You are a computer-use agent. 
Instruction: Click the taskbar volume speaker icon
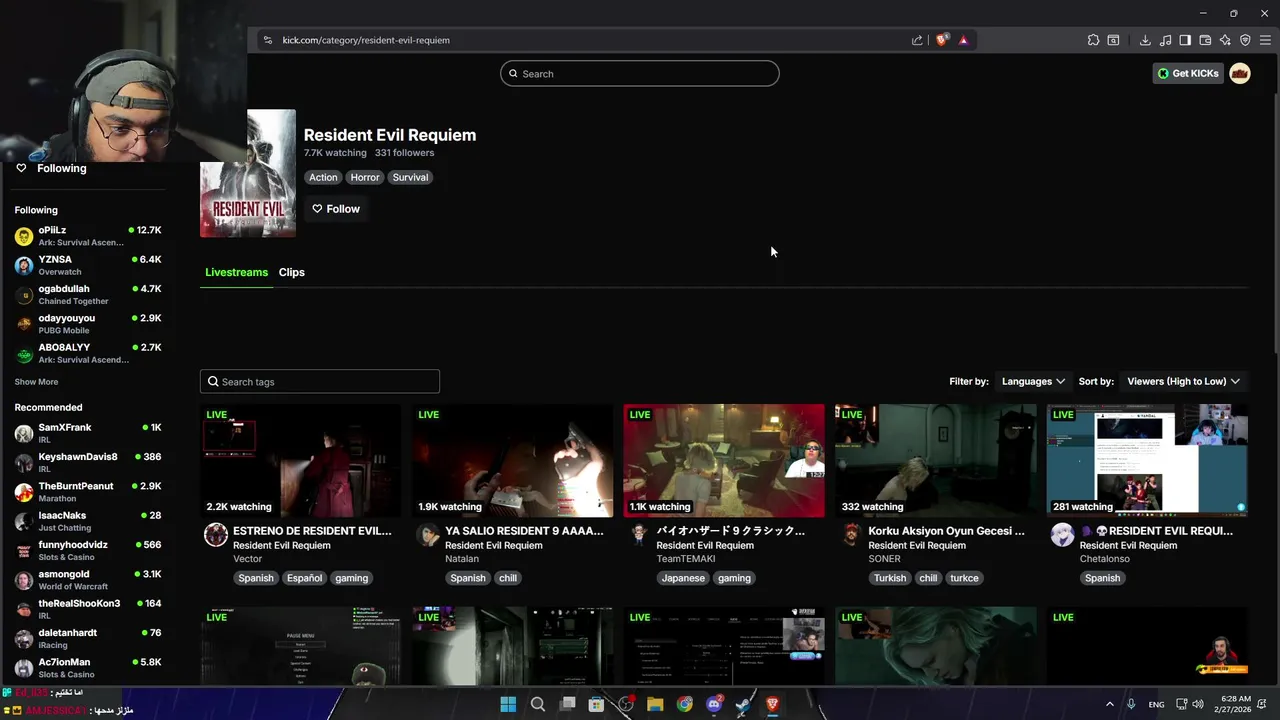tap(1198, 704)
